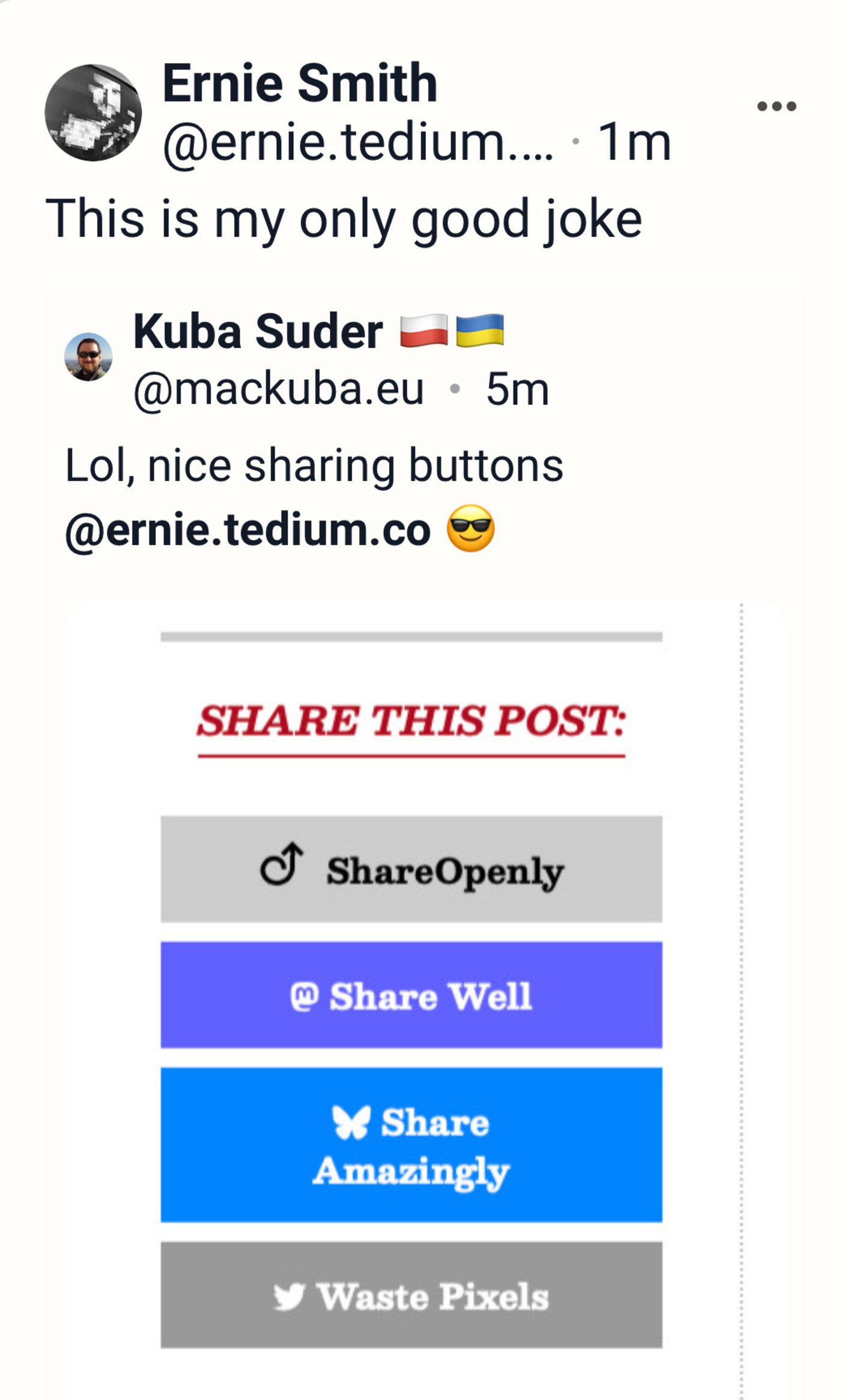The width and height of the screenshot is (841, 1400).
Task: Tap the SHARE THIS POST heading
Action: pos(411,721)
